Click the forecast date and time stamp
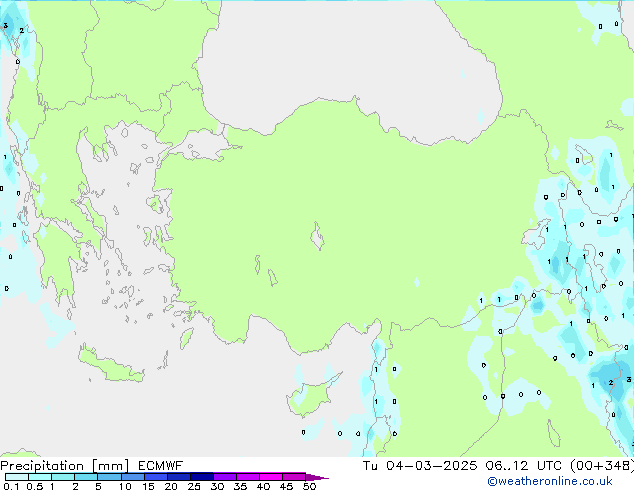 [x=497, y=466]
